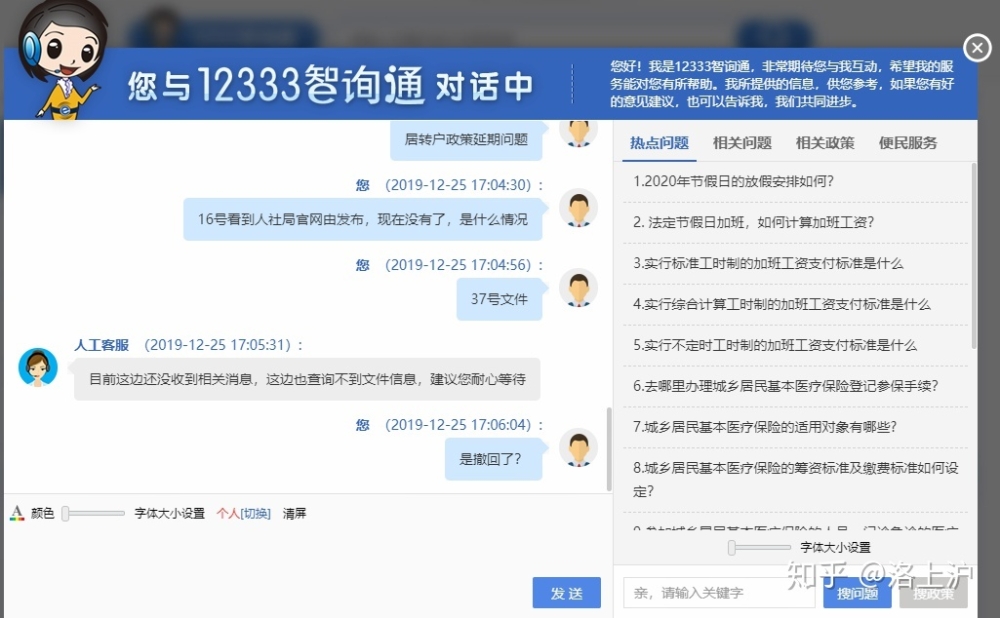This screenshot has height=618, width=1000.
Task: Click the message 16号看到人社局官网由发布
Action: [363, 219]
